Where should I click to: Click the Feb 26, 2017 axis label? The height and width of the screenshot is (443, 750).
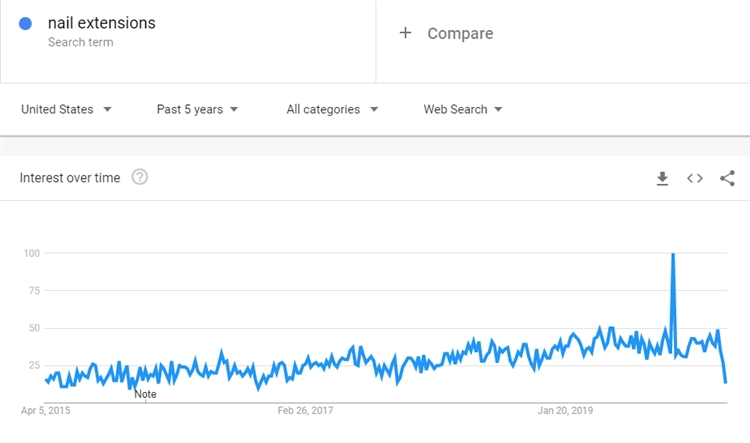point(305,410)
